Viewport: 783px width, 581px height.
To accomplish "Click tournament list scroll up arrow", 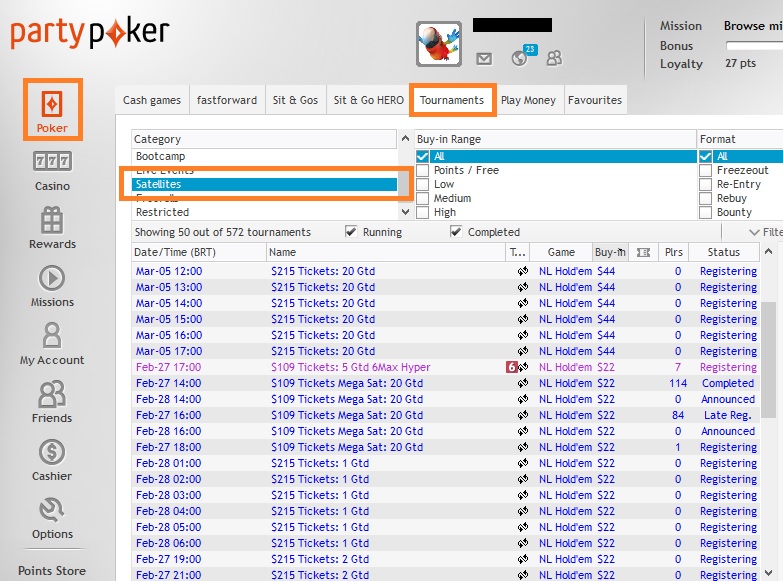I will click(769, 251).
